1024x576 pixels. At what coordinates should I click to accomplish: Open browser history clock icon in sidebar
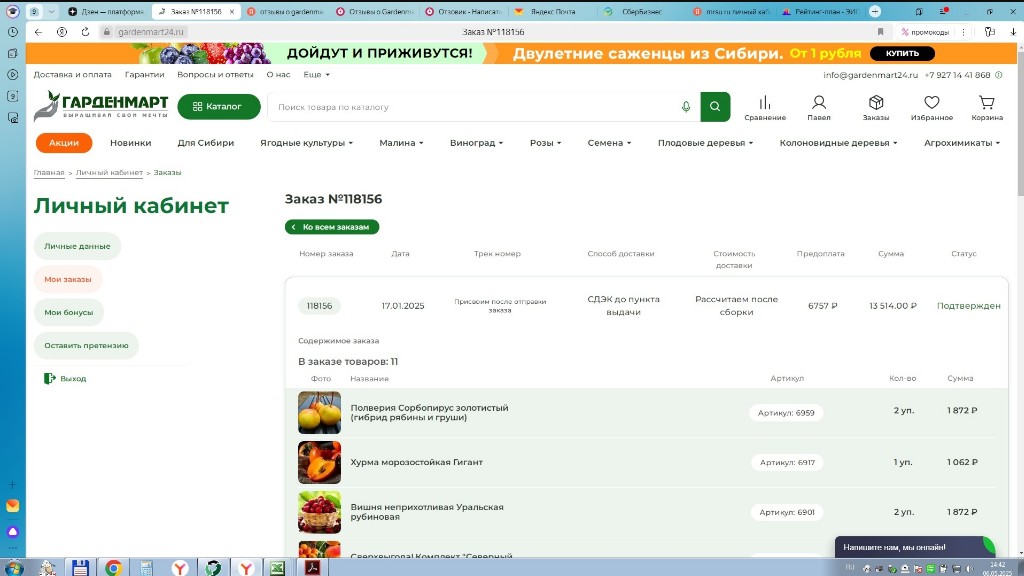click(x=12, y=31)
